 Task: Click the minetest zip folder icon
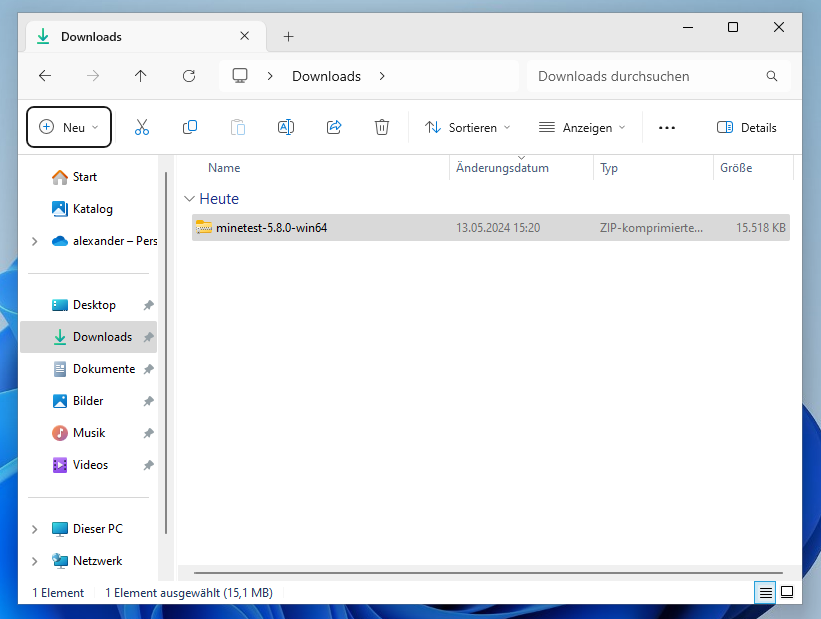coord(204,227)
